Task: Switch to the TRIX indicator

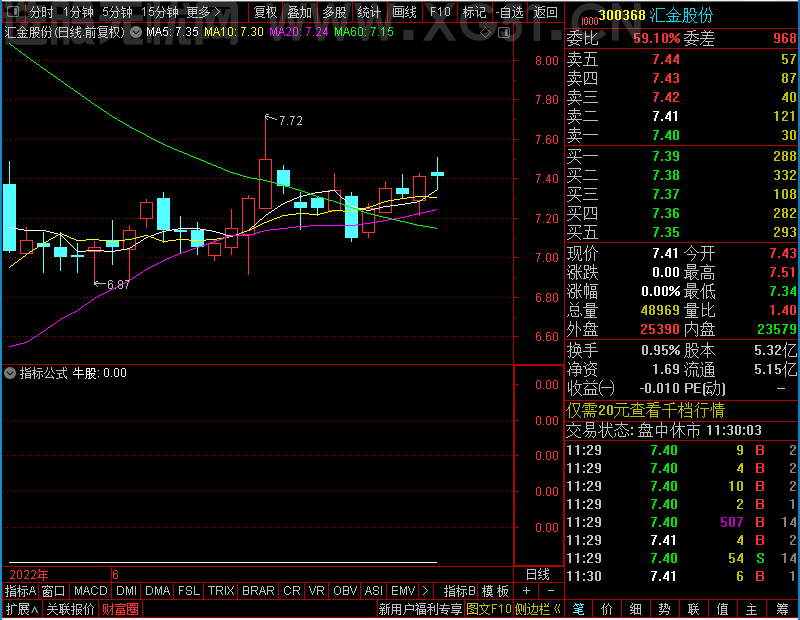Action: [221, 591]
